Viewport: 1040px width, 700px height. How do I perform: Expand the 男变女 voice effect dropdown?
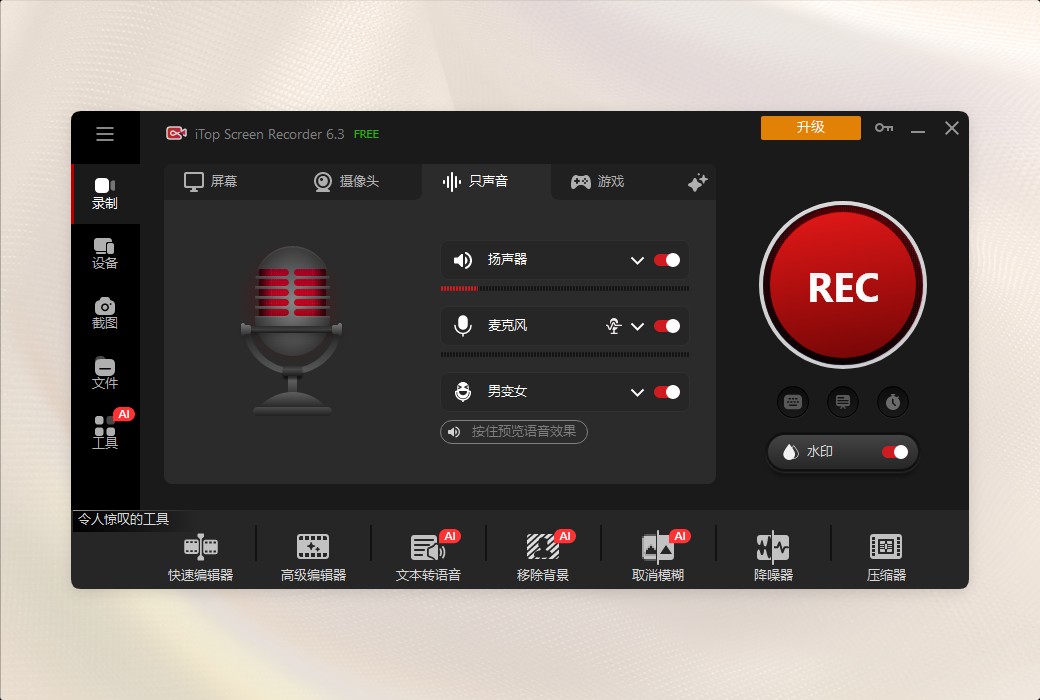tap(638, 392)
